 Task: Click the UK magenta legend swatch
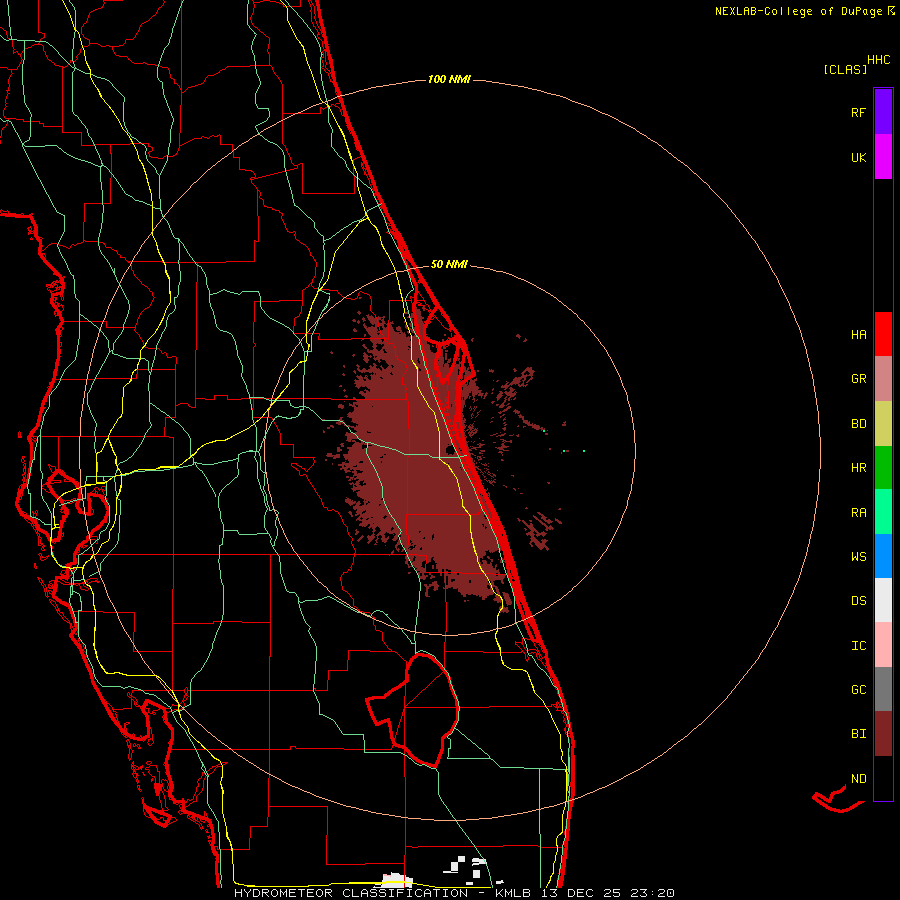(883, 157)
